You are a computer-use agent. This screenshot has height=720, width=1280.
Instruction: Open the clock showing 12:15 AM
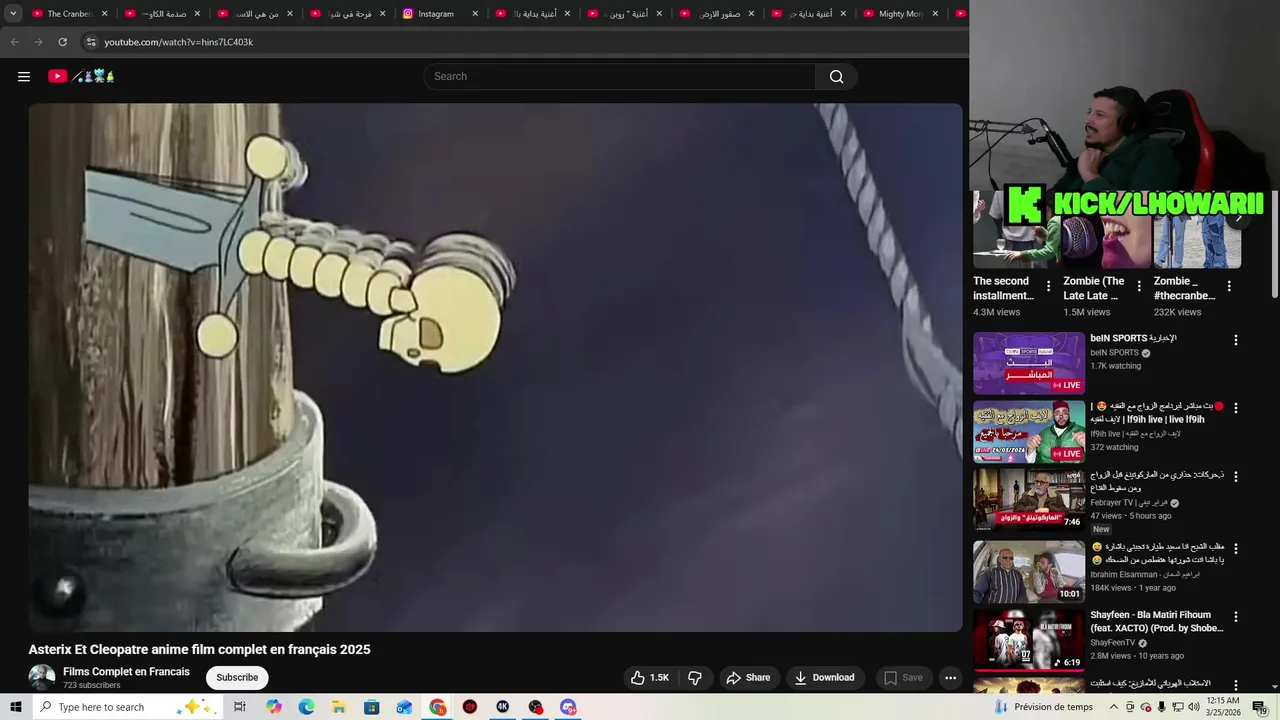coord(1223,707)
